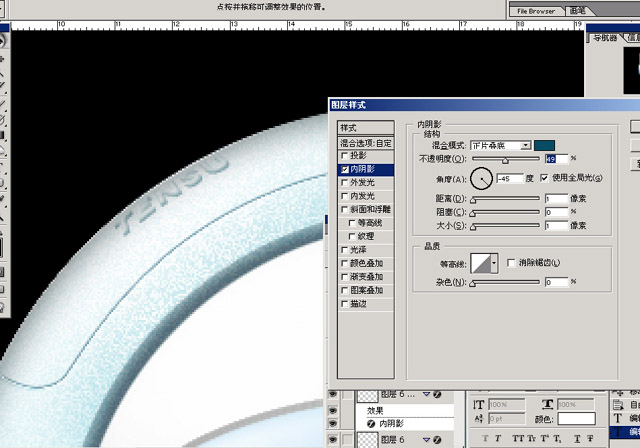Toggle Small Caps (Tr) text style
This screenshot has height=448, width=640.
click(531, 439)
